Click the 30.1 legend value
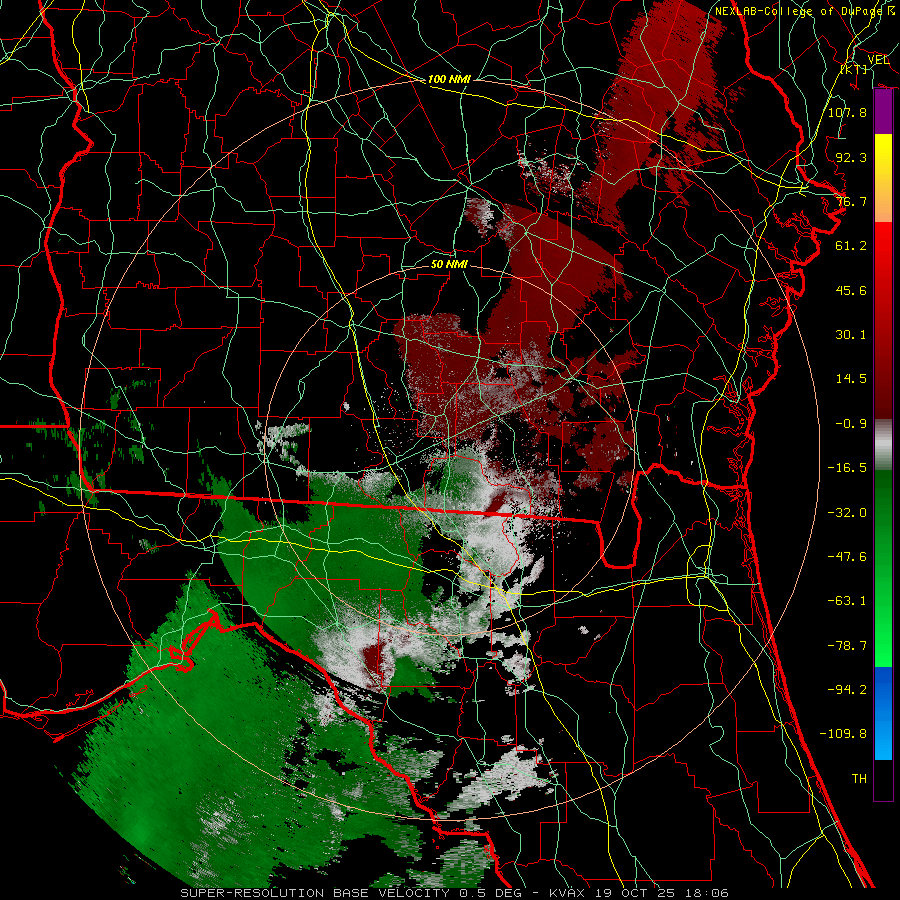The width and height of the screenshot is (900, 900). [x=851, y=335]
